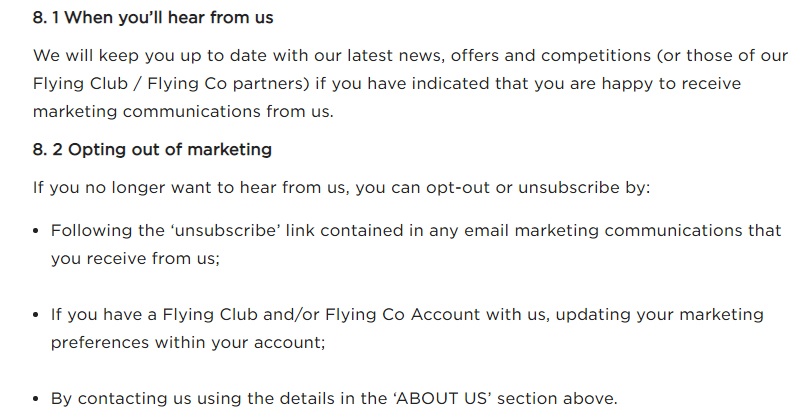This screenshot has height=420, width=811.
Task: Click the phrase 'latest news, offers and competitions'
Action: 499,56
